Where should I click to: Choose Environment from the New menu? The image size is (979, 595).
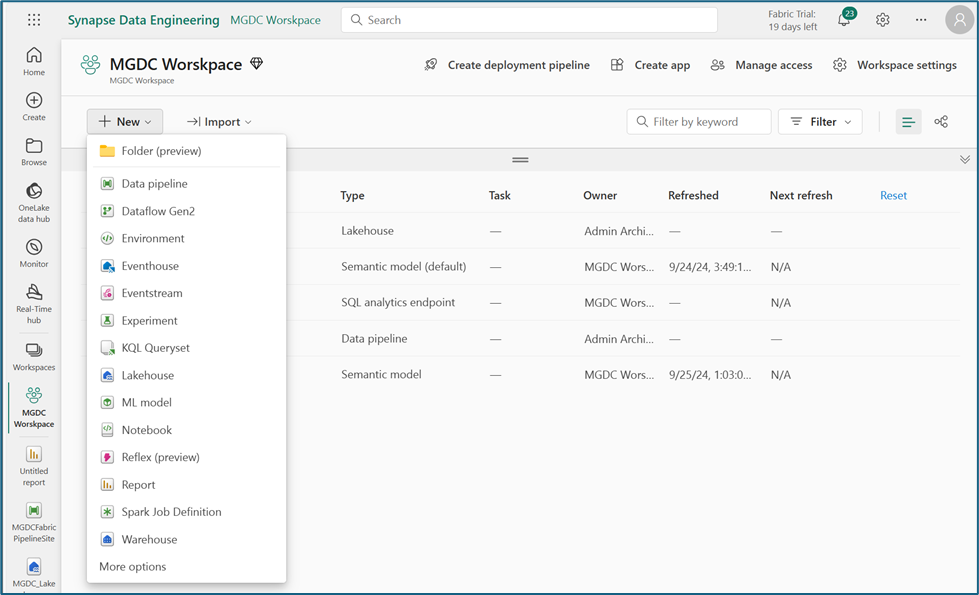tap(186, 238)
